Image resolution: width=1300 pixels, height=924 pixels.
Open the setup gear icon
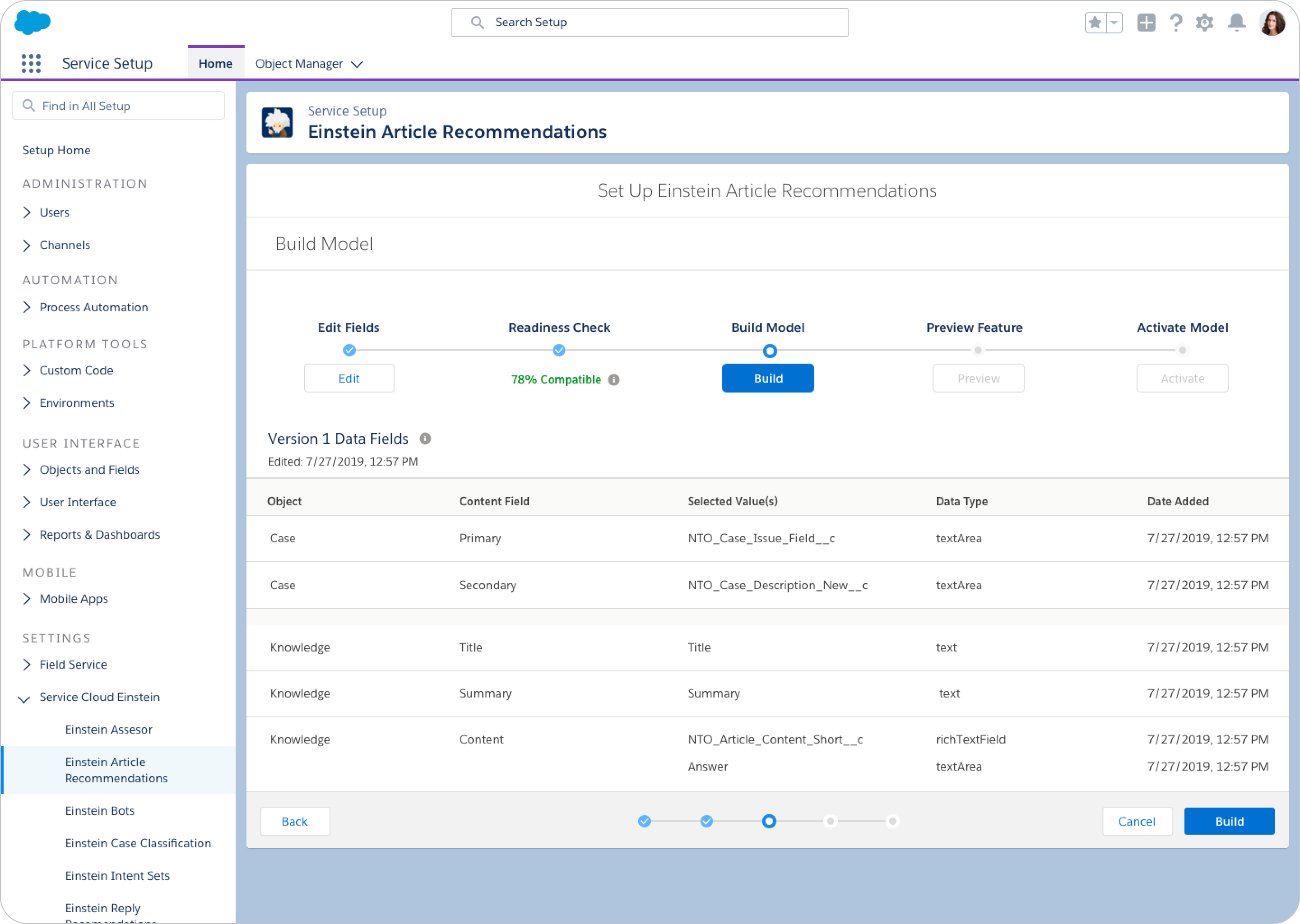coord(1205,23)
